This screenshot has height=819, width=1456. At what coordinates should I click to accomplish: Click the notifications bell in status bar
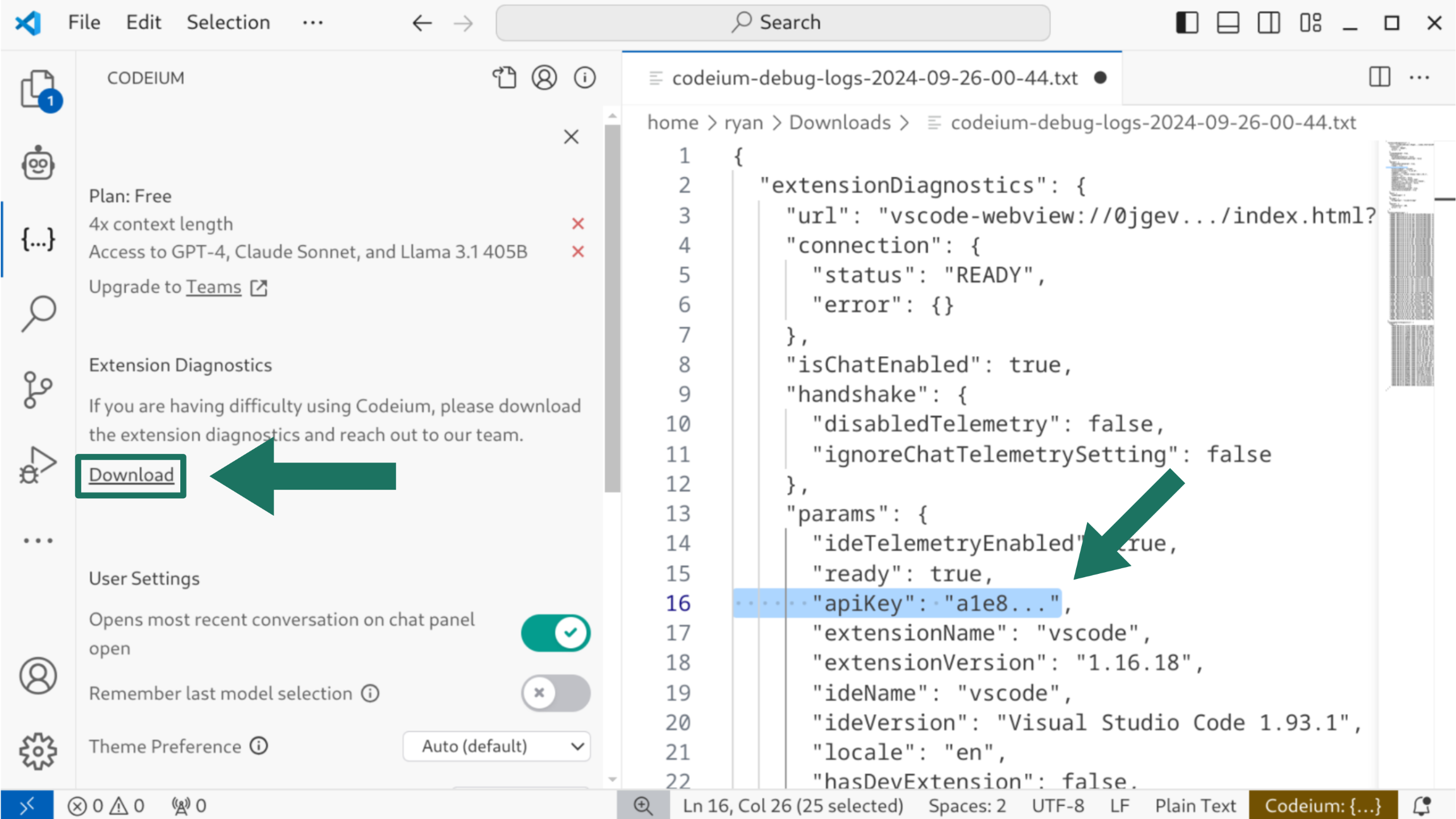click(x=1422, y=805)
